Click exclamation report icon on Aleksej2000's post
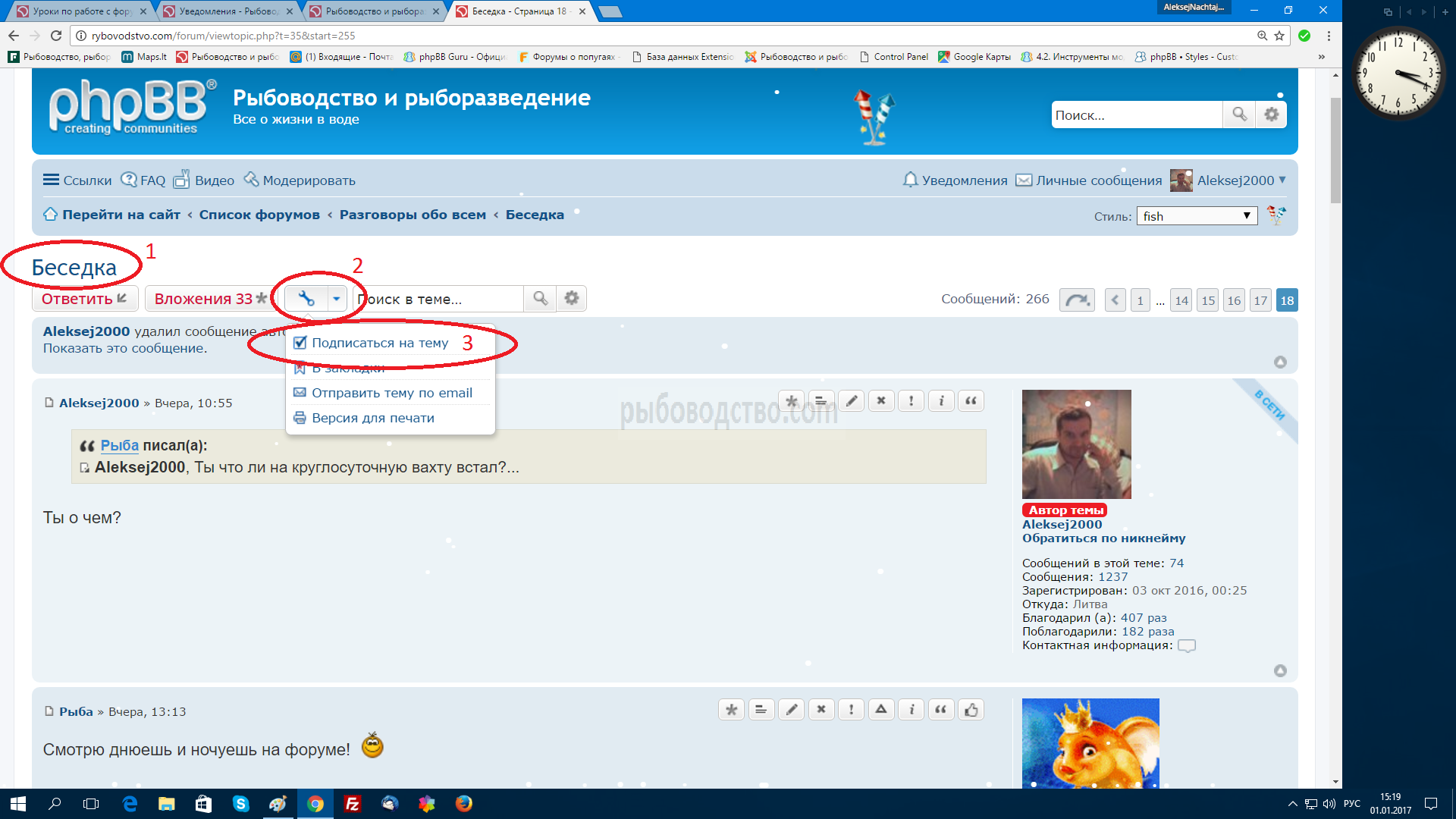Viewport: 1456px width, 819px height. 911,401
